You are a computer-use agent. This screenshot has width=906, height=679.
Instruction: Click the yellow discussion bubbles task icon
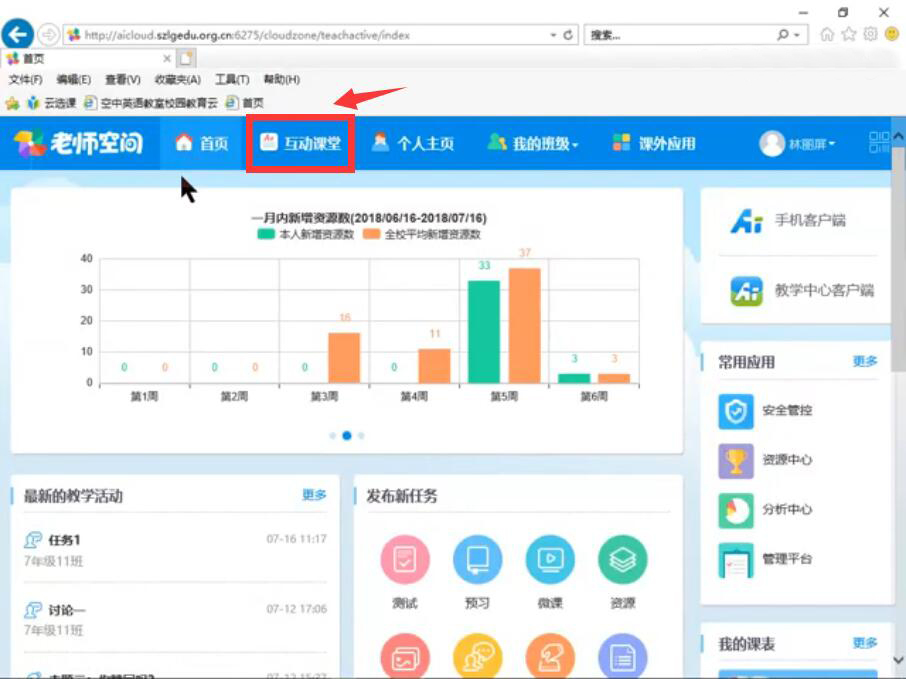478,656
